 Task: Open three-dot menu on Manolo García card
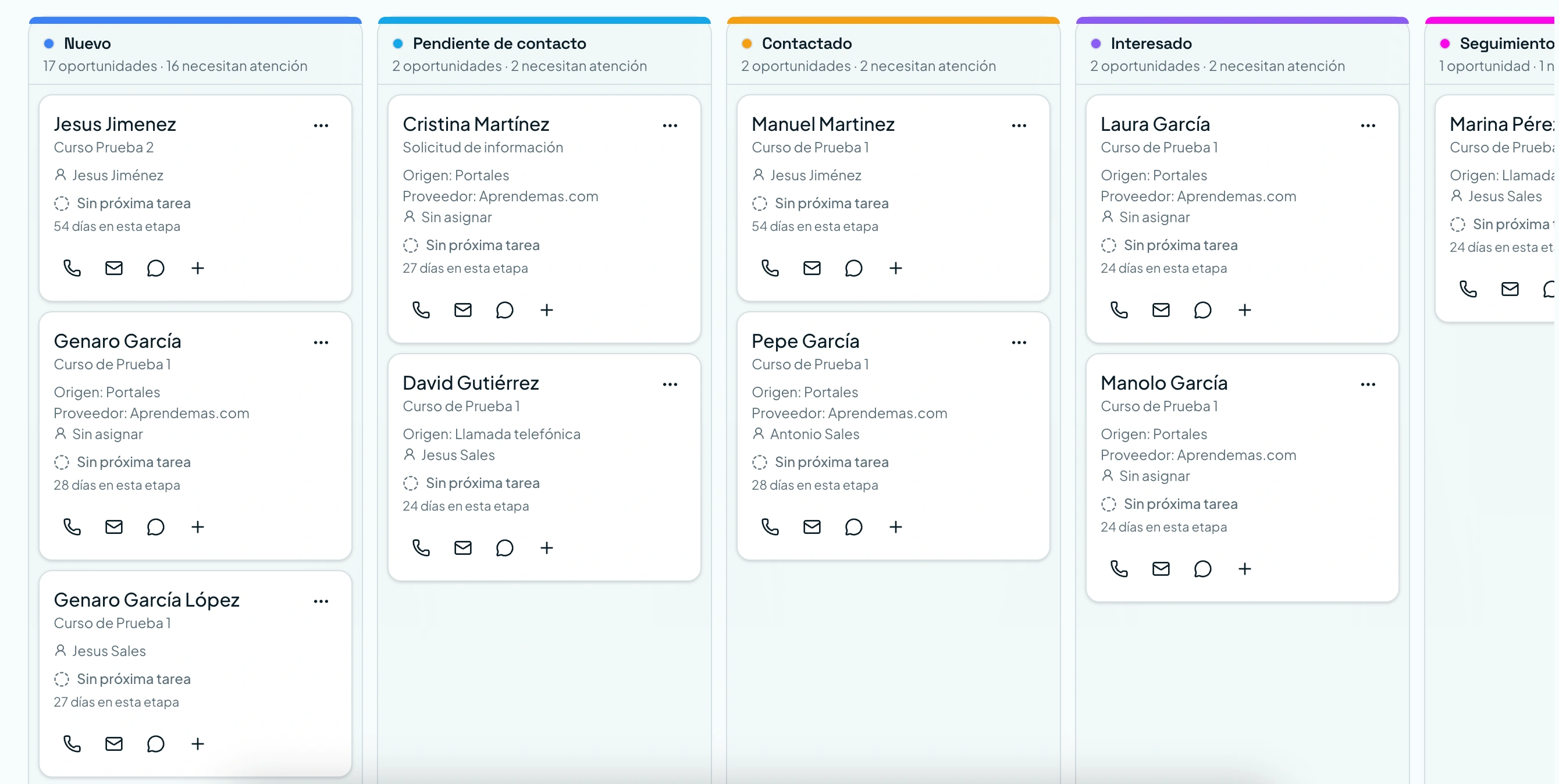tap(1368, 384)
